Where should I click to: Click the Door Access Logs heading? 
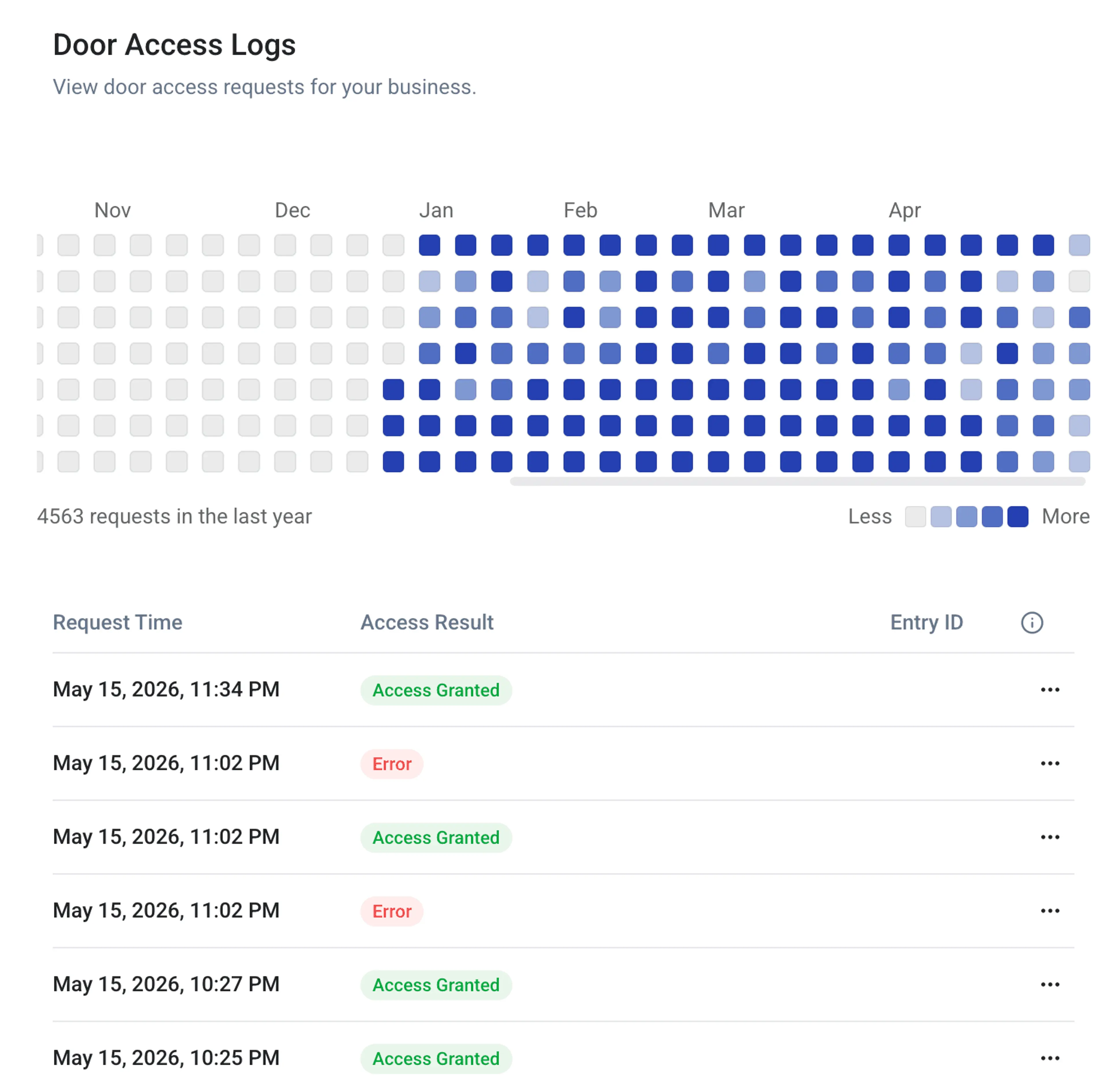tap(174, 45)
